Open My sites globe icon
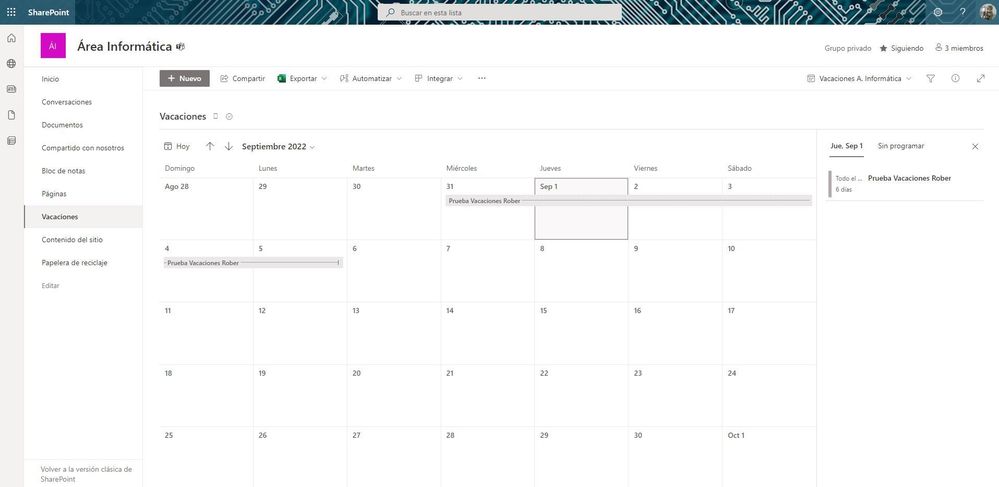The width and height of the screenshot is (999, 487). (11, 64)
